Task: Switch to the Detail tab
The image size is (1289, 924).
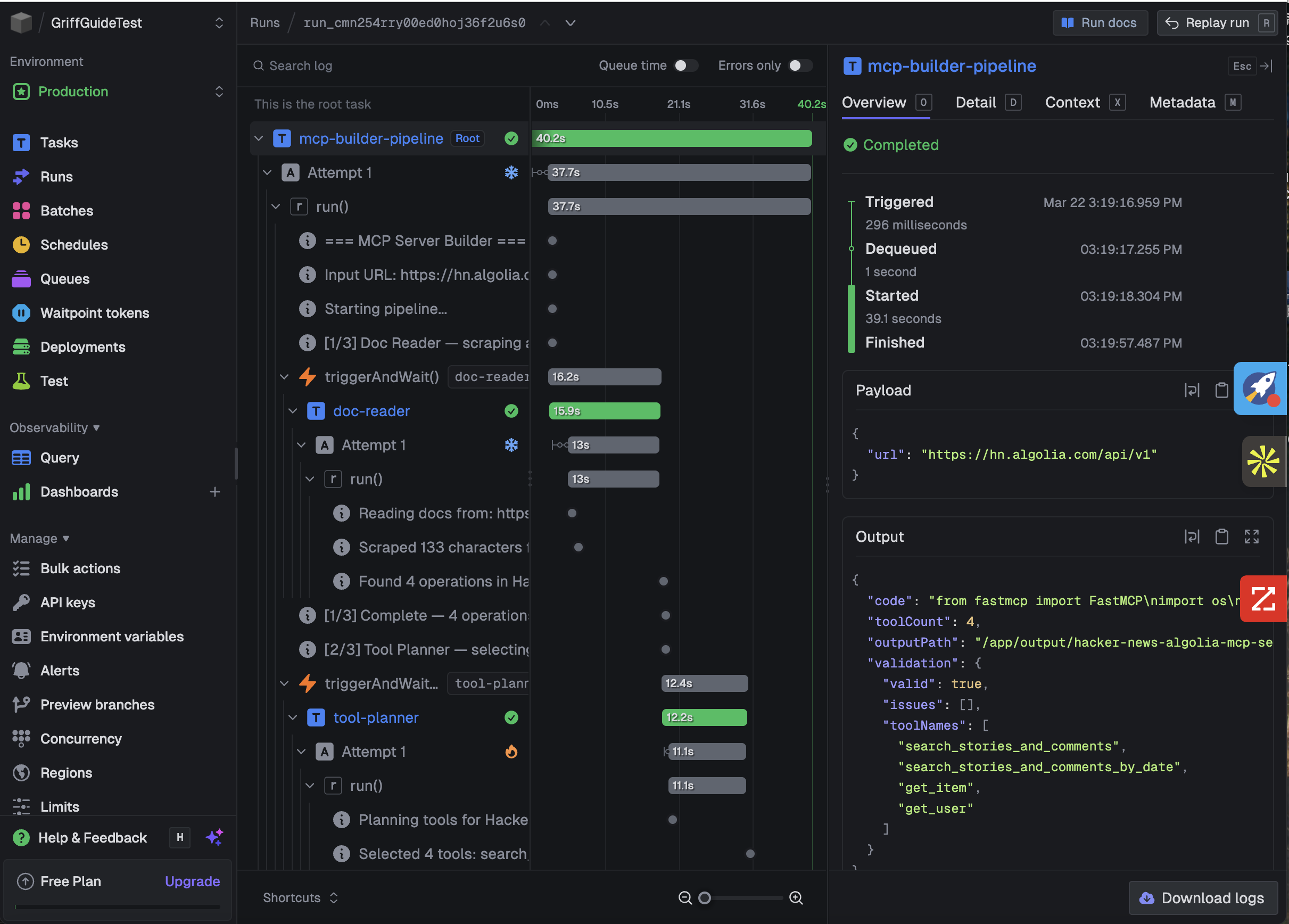Action: pos(976,102)
